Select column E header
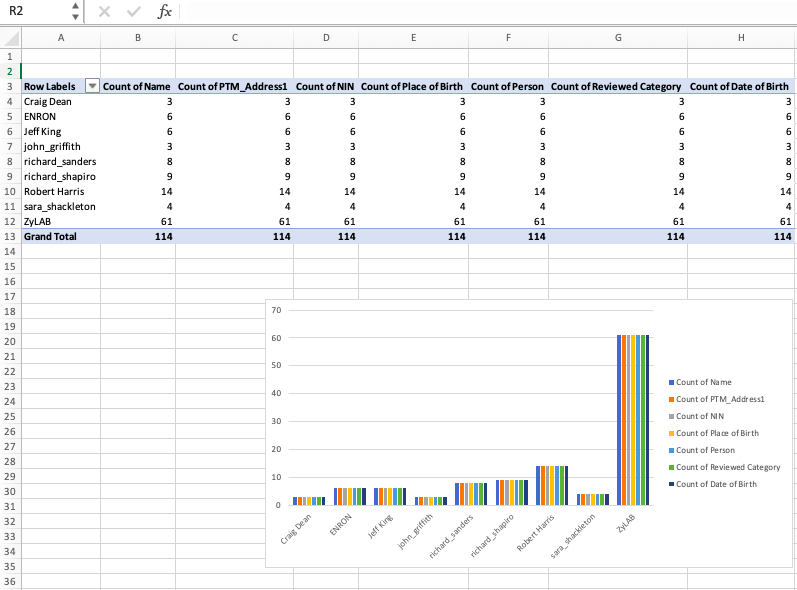This screenshot has height=590, width=797. click(x=413, y=38)
